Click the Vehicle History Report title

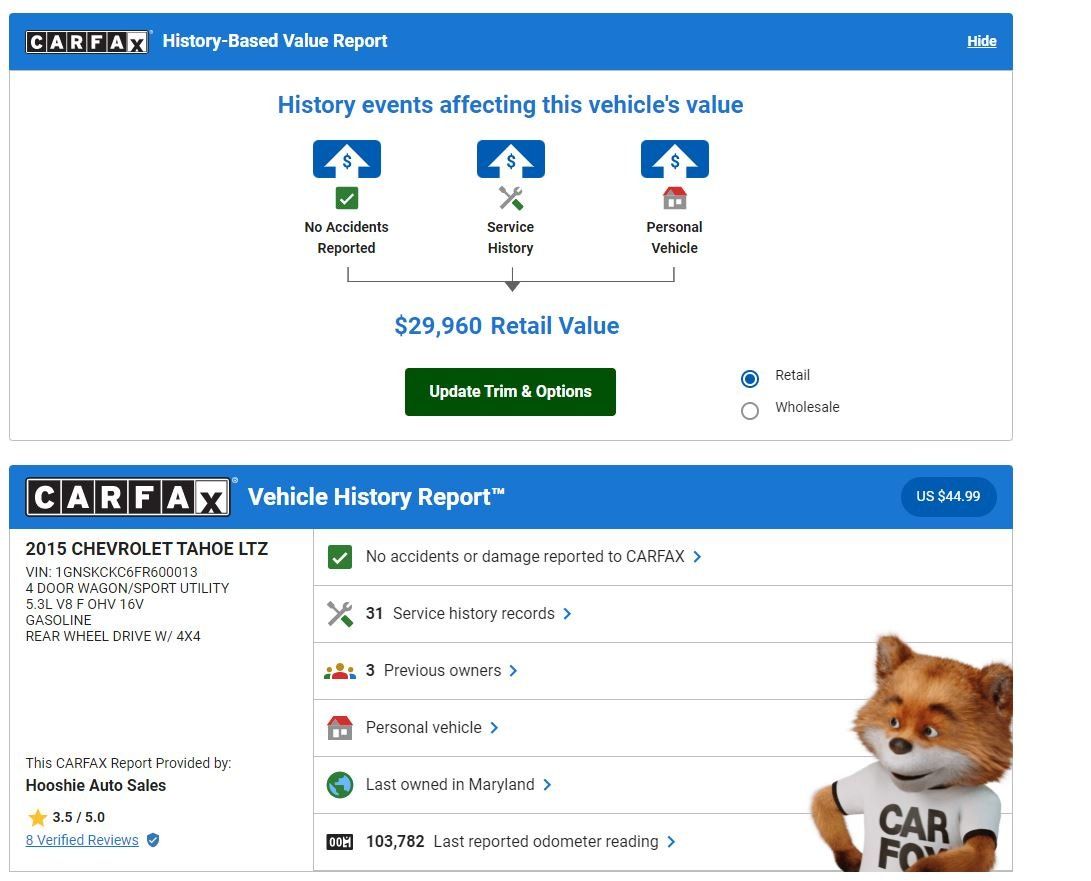point(376,497)
